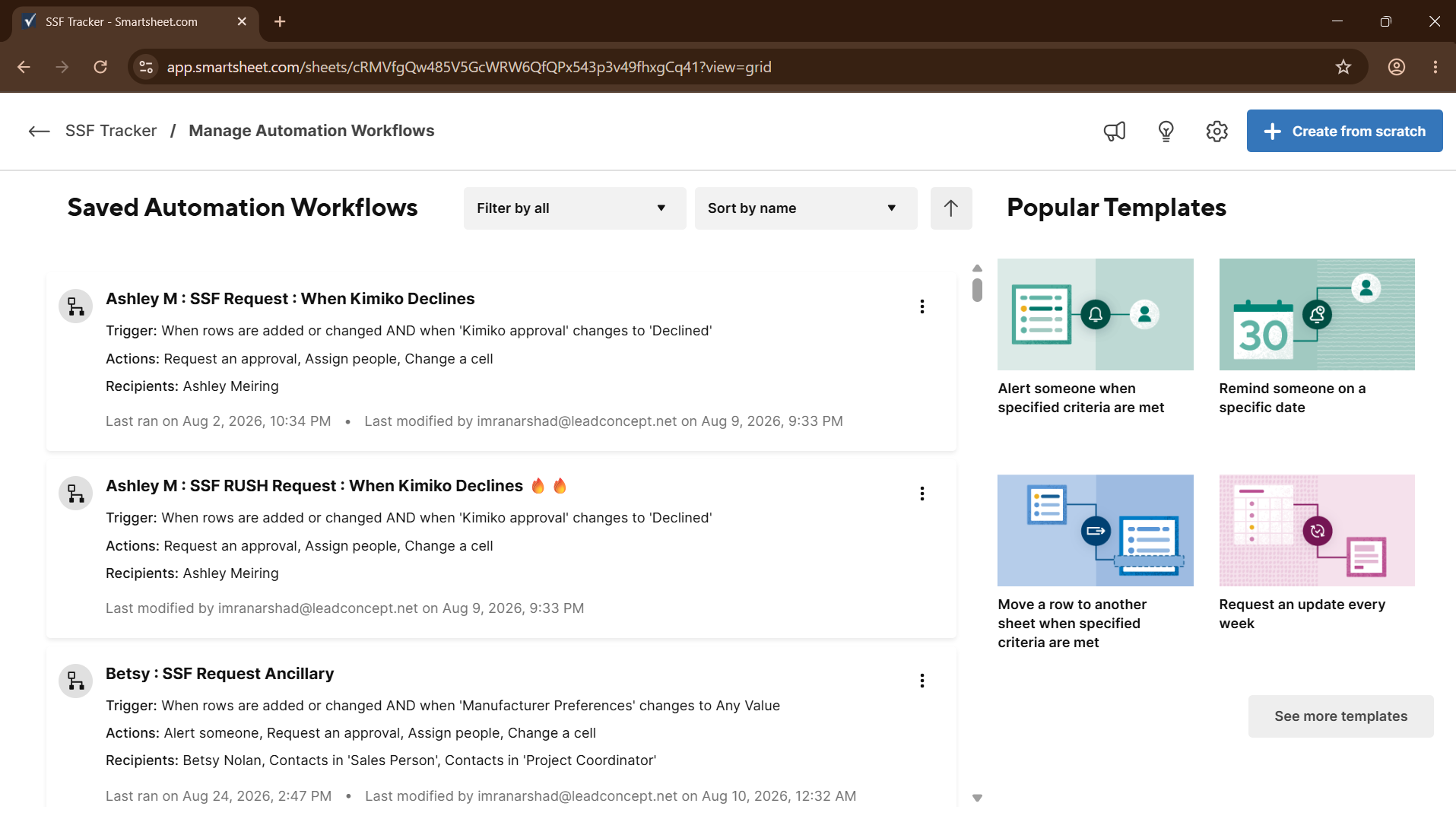Navigate to SSF Tracker breadcrumb
The width and height of the screenshot is (1456, 816).
pyautogui.click(x=111, y=131)
